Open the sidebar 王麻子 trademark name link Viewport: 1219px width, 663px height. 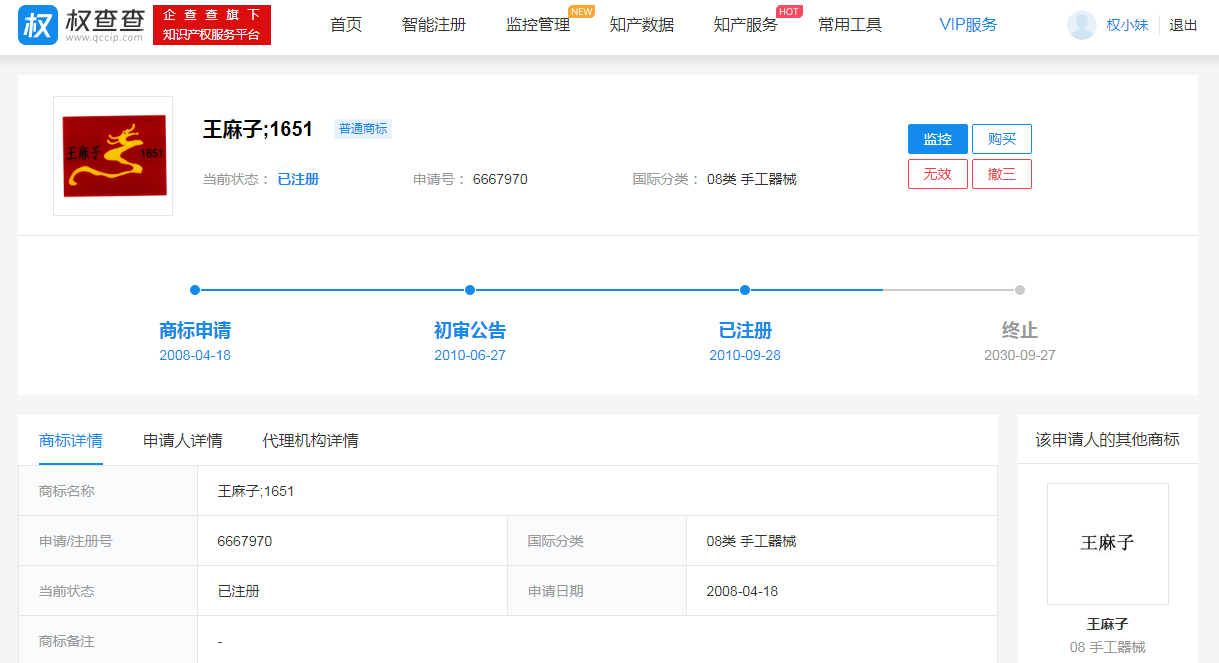(x=1108, y=624)
